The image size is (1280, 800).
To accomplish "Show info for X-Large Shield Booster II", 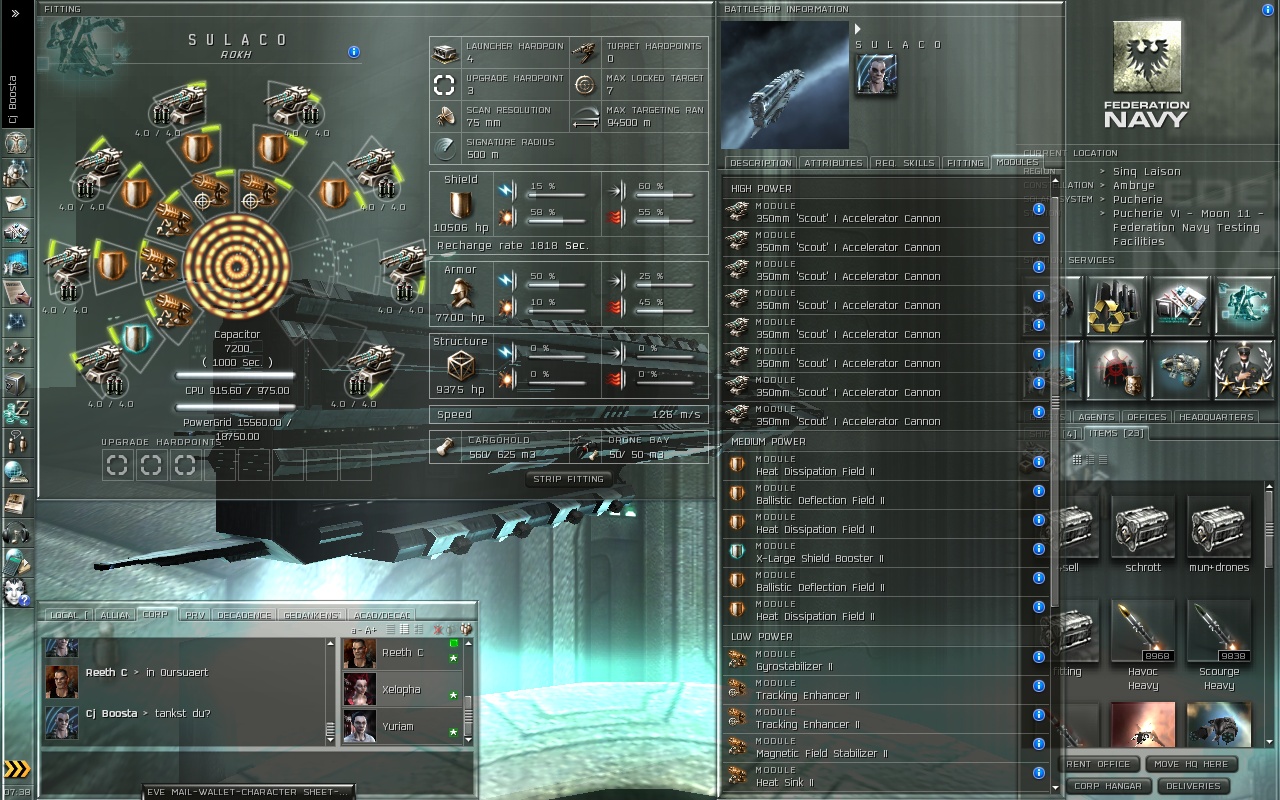I will click(x=1039, y=549).
